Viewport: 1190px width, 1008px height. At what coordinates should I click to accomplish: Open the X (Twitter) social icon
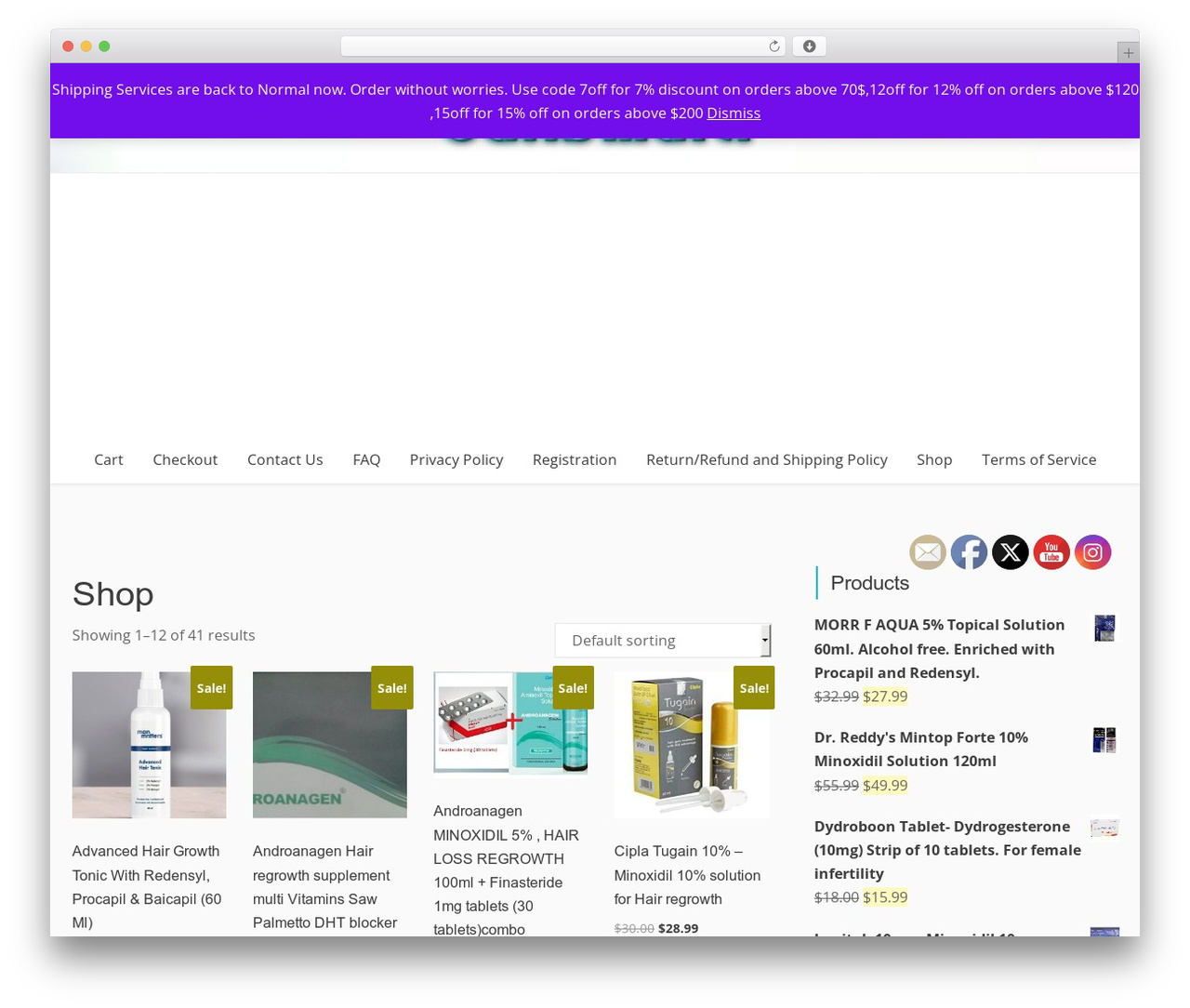(x=1010, y=552)
